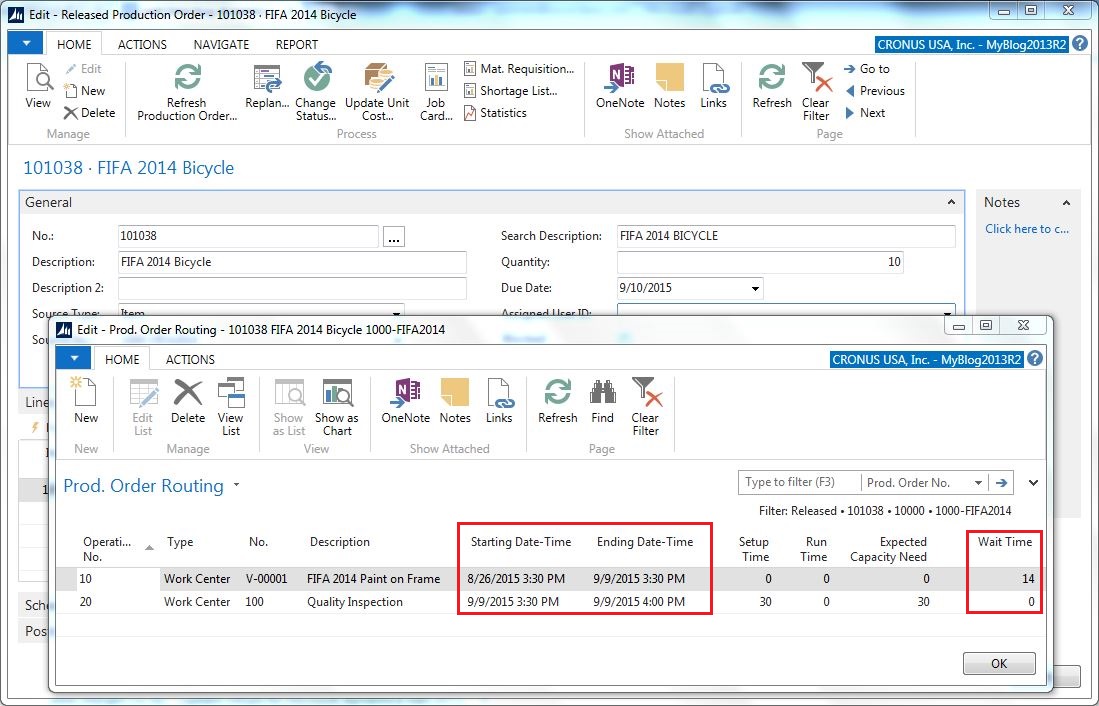Screen dimensions: 1099x706
Task: Switch to ACTIONS tab in Routing window
Action: pos(190,359)
